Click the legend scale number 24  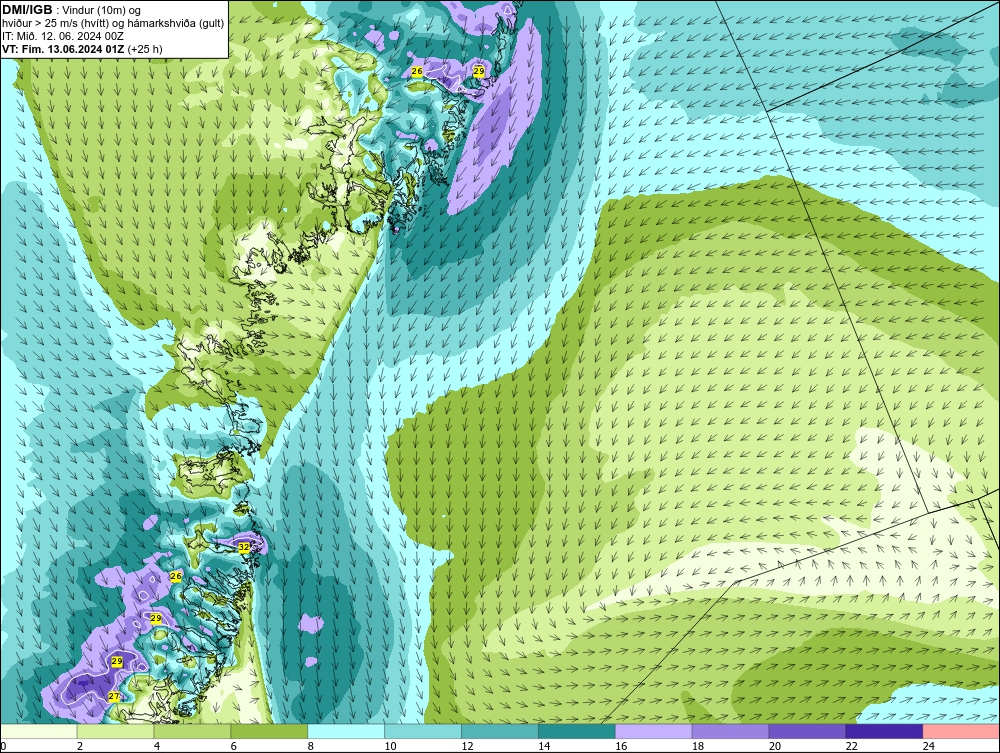[x=929, y=746]
